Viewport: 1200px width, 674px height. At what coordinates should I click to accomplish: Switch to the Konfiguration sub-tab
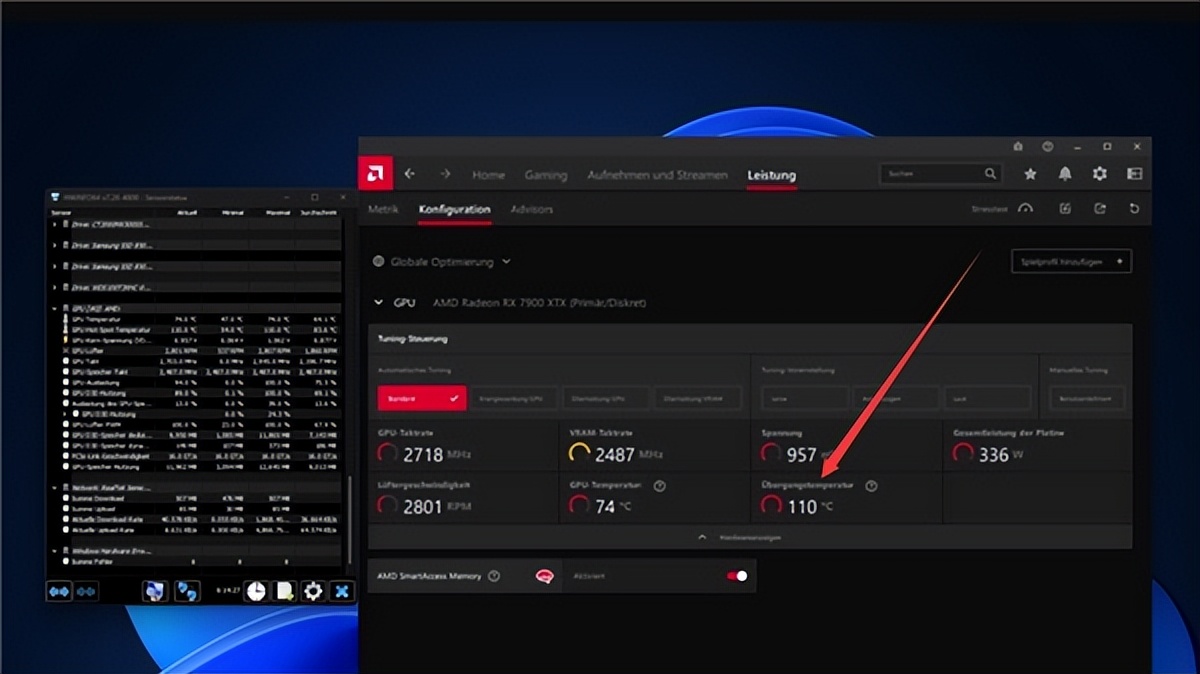pyautogui.click(x=455, y=209)
